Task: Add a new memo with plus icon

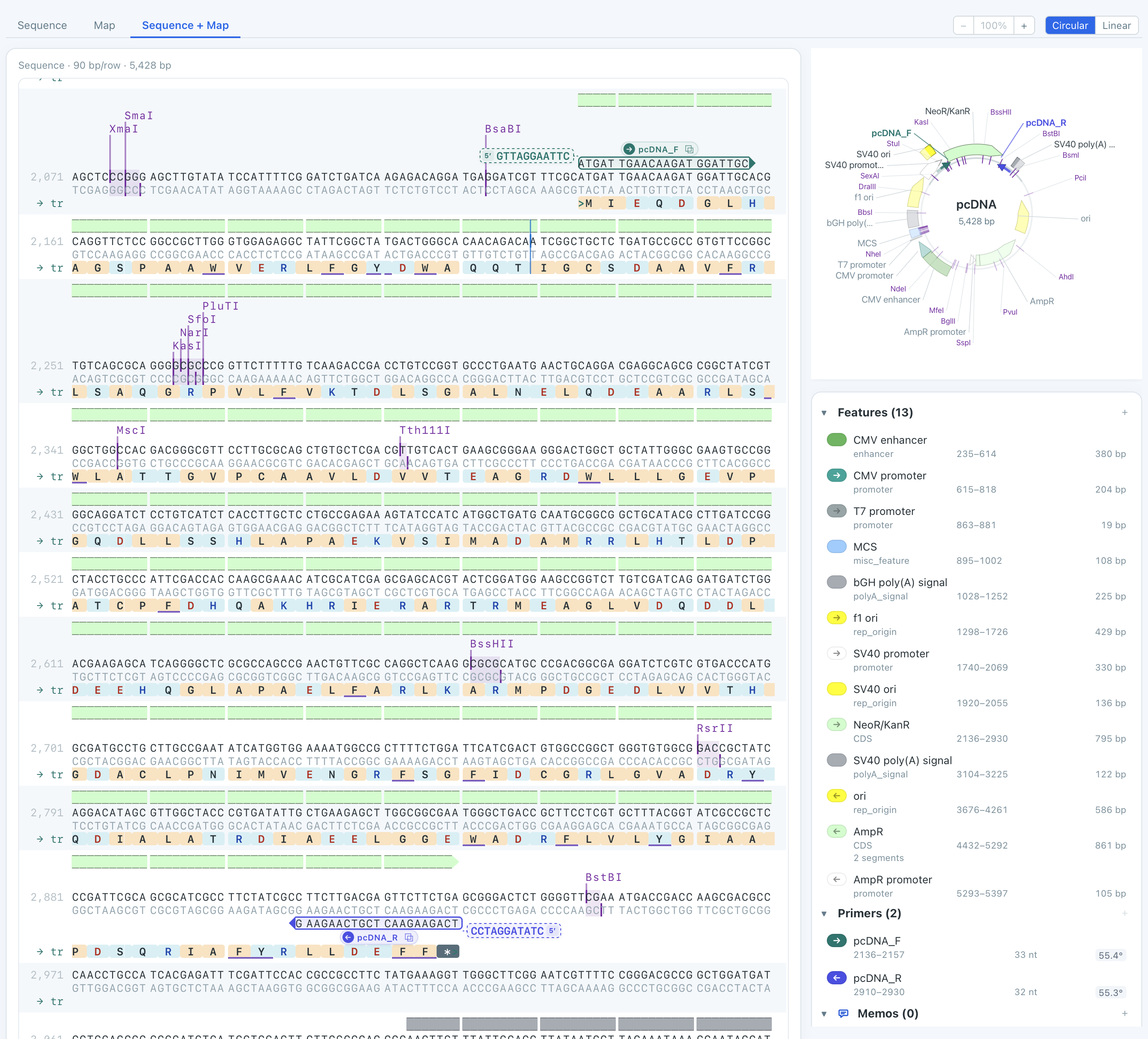Action: [1125, 1013]
